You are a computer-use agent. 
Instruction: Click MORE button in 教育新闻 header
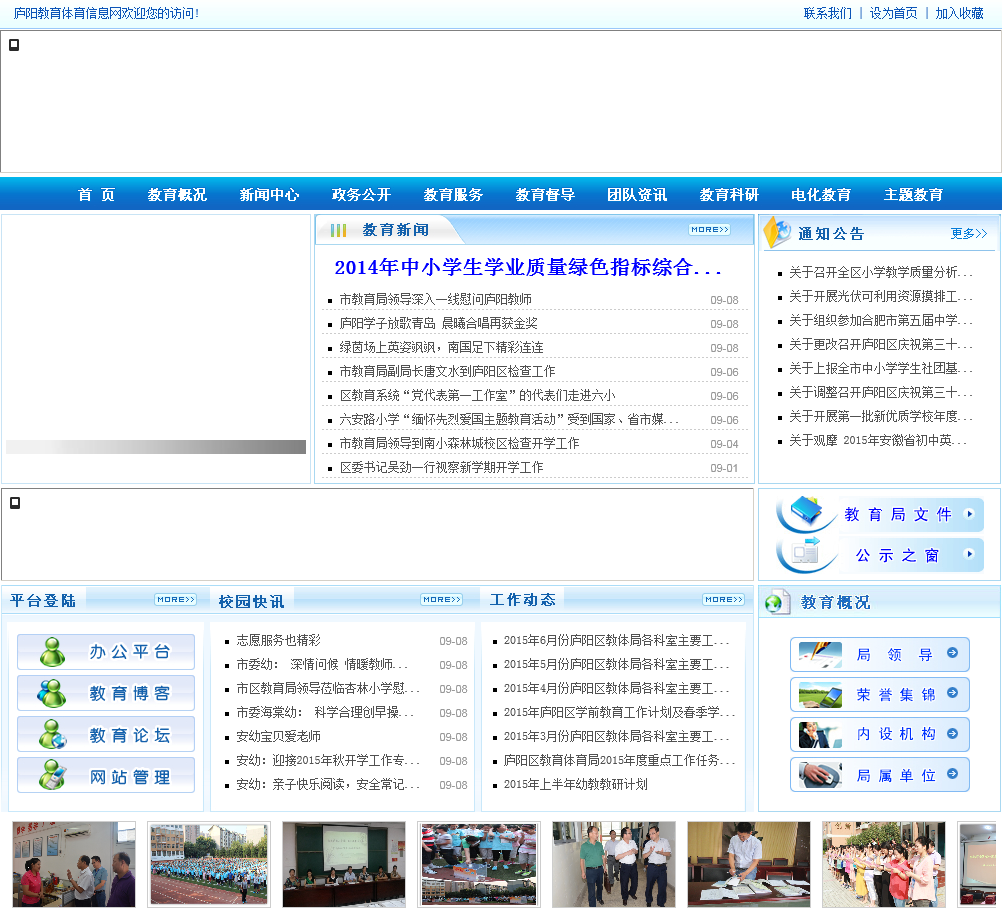709,229
